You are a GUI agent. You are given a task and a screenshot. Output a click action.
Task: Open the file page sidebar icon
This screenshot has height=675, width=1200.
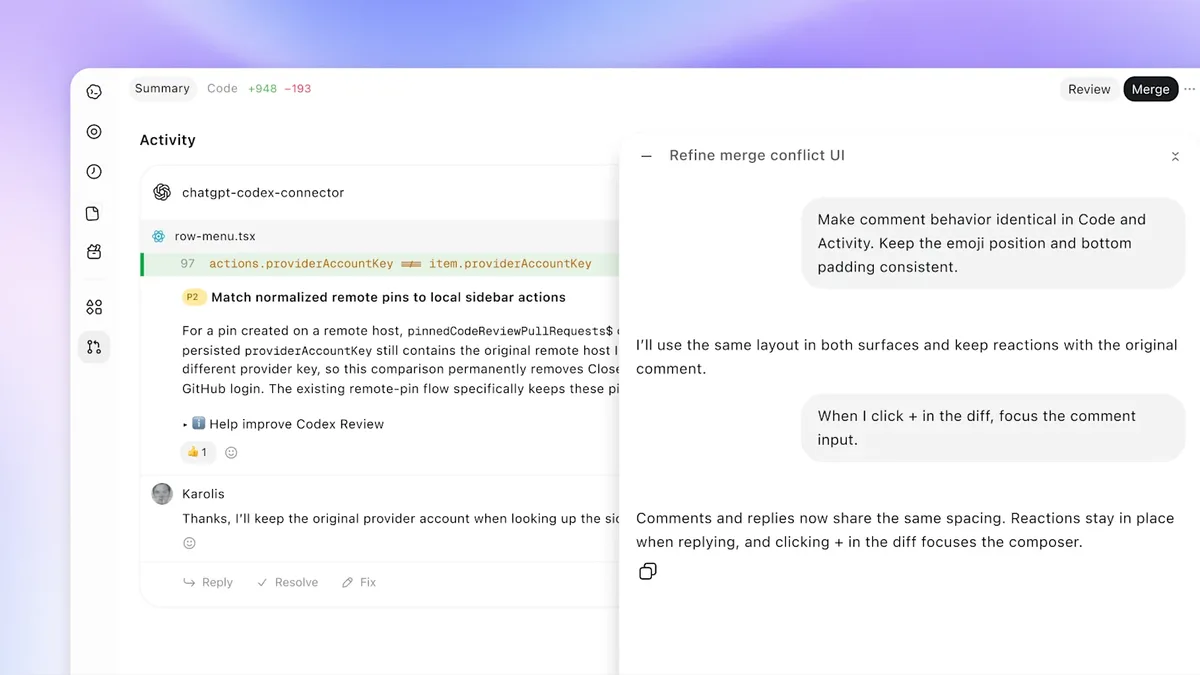coord(94,213)
